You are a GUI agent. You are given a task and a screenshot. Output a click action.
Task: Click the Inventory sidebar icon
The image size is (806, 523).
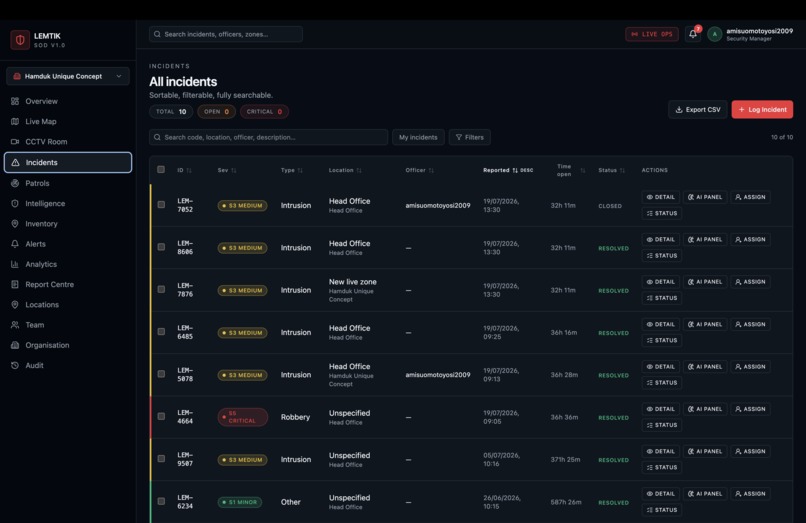click(x=15, y=224)
